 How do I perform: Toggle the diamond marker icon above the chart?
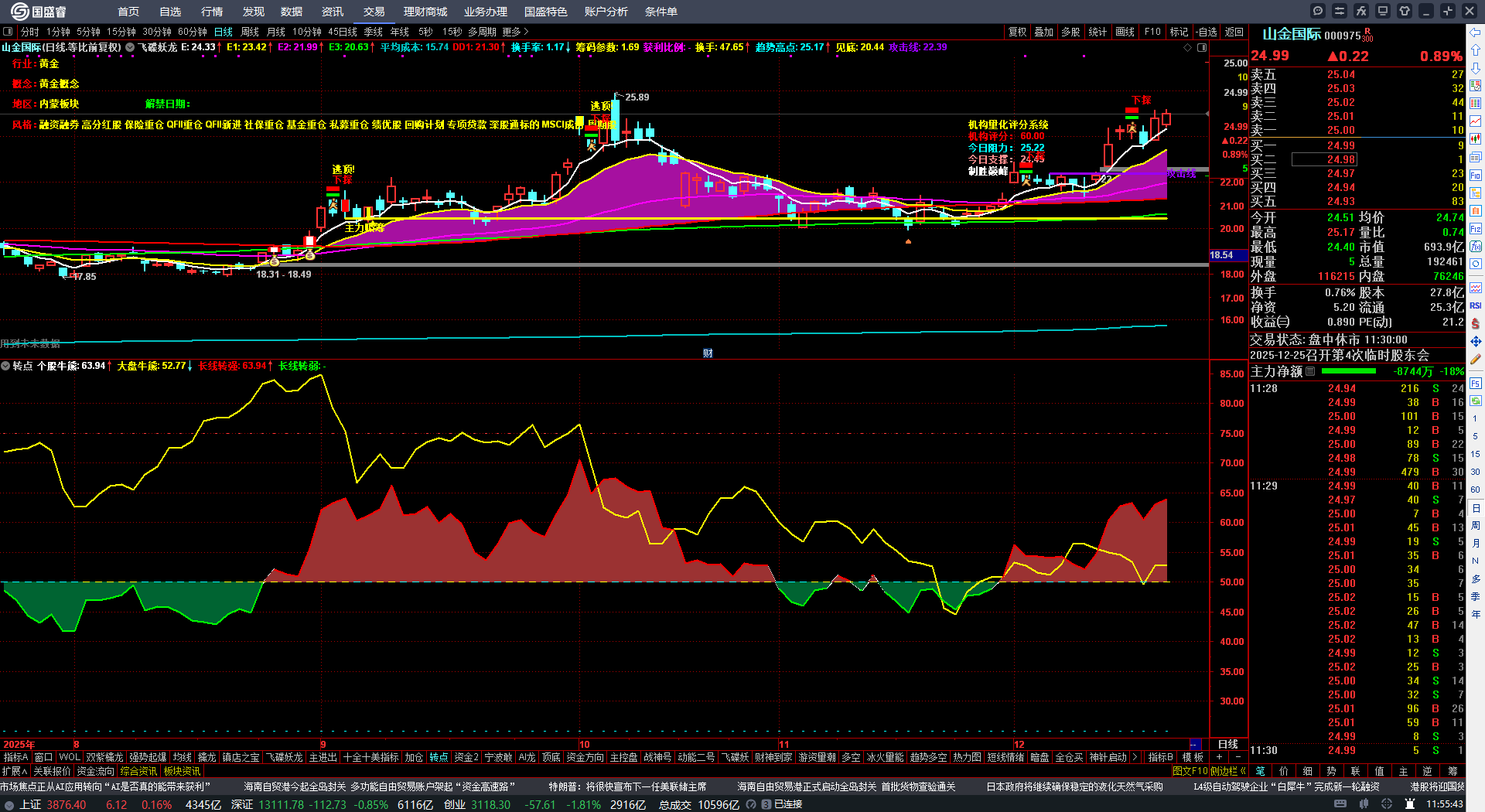point(1188,47)
